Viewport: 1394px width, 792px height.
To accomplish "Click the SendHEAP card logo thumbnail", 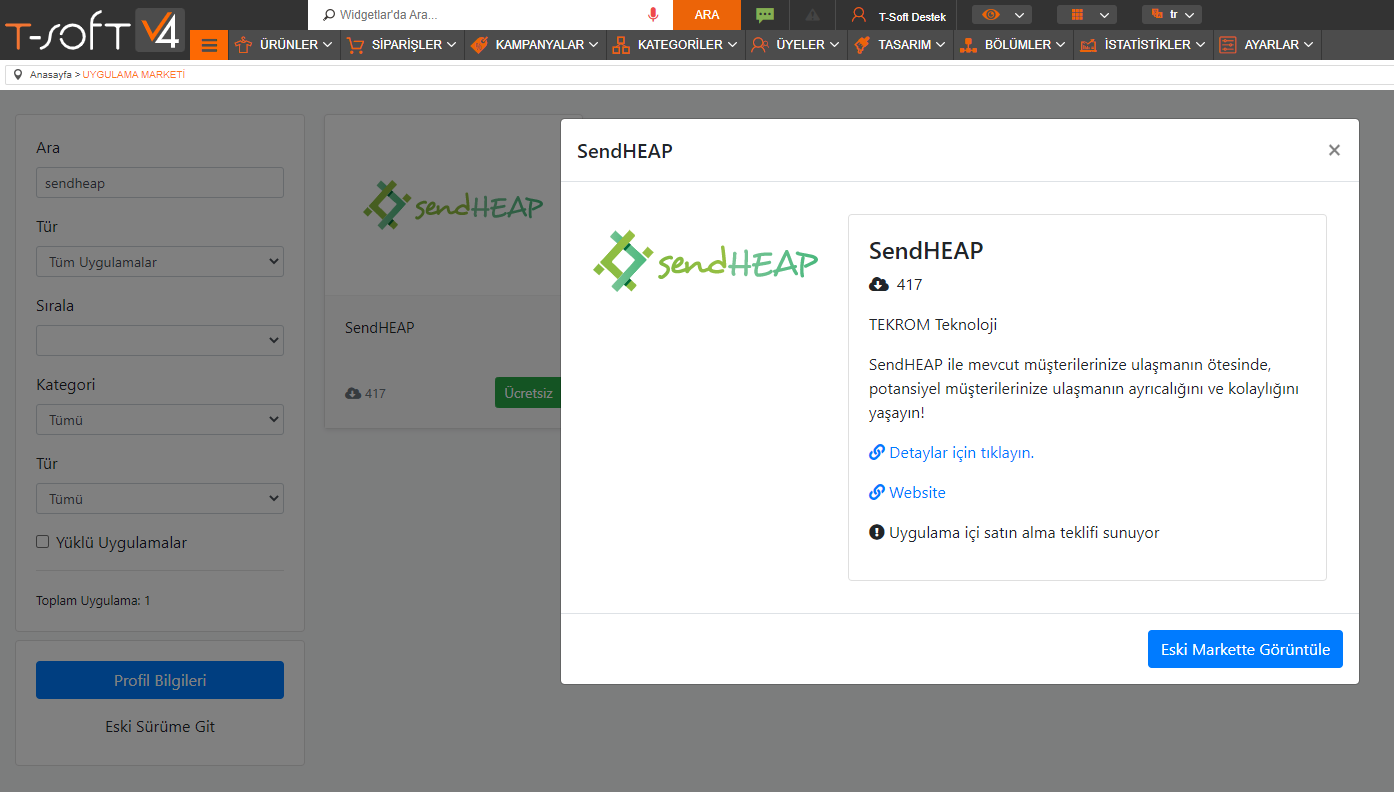I will 452,205.
